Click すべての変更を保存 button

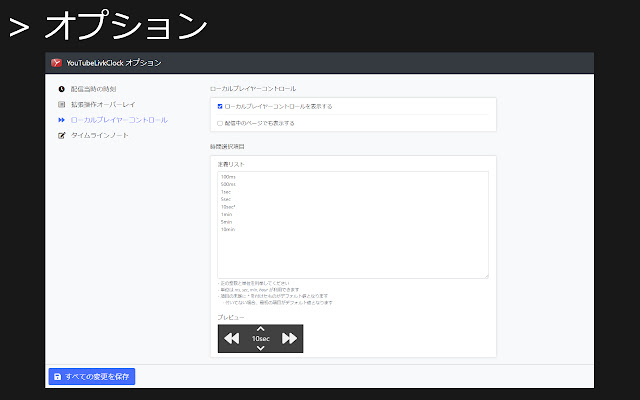(92, 376)
